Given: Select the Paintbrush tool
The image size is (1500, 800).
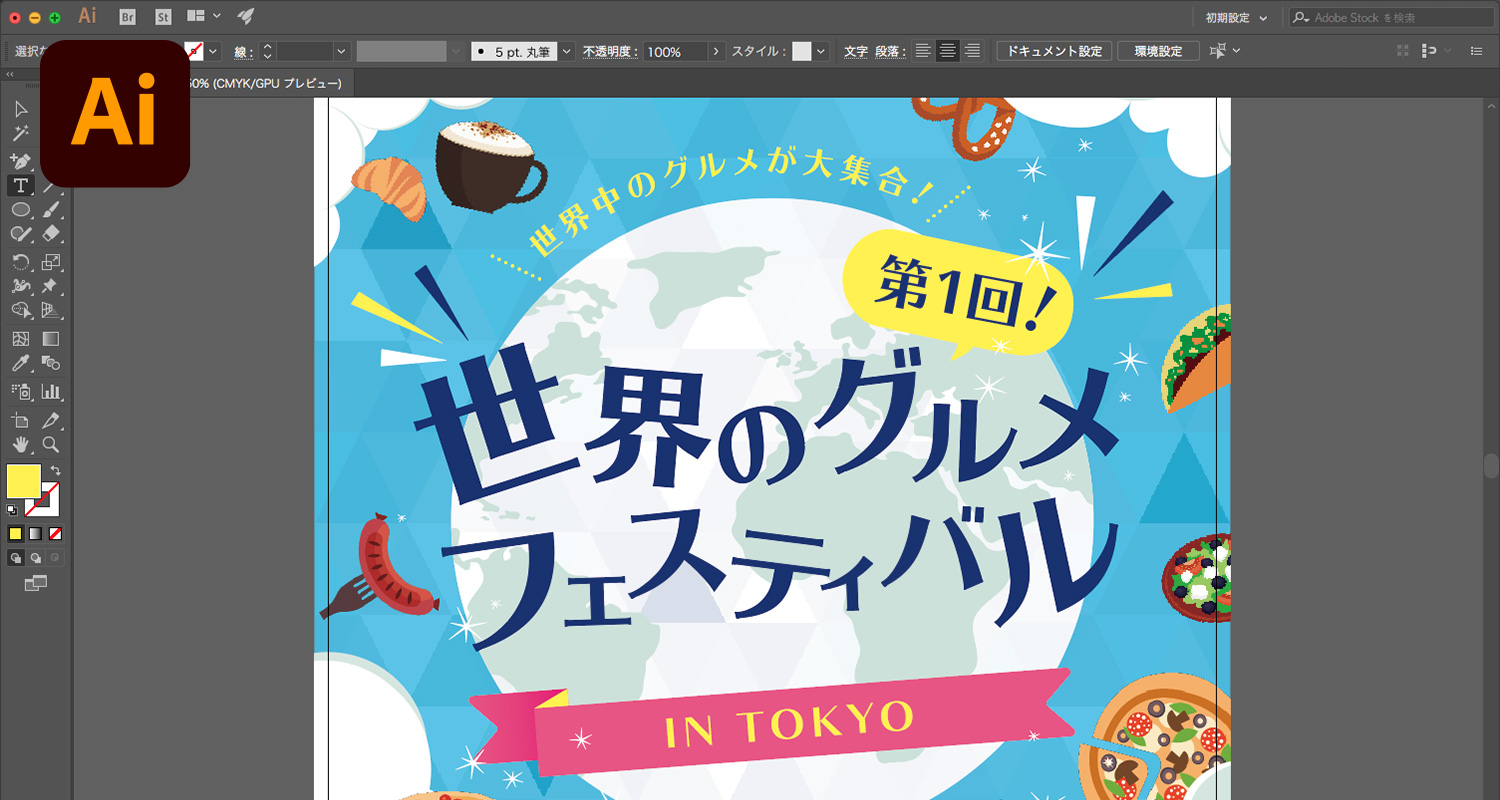Looking at the screenshot, I should coord(52,210).
